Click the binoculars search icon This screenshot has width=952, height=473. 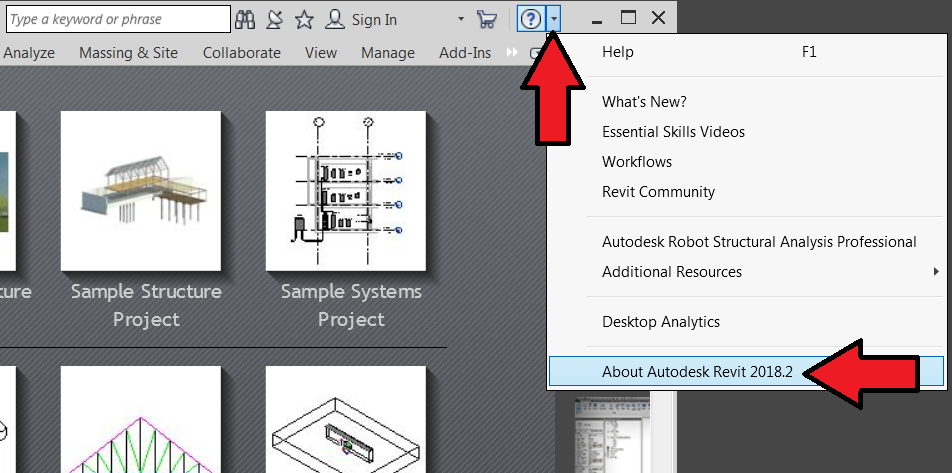(245, 19)
